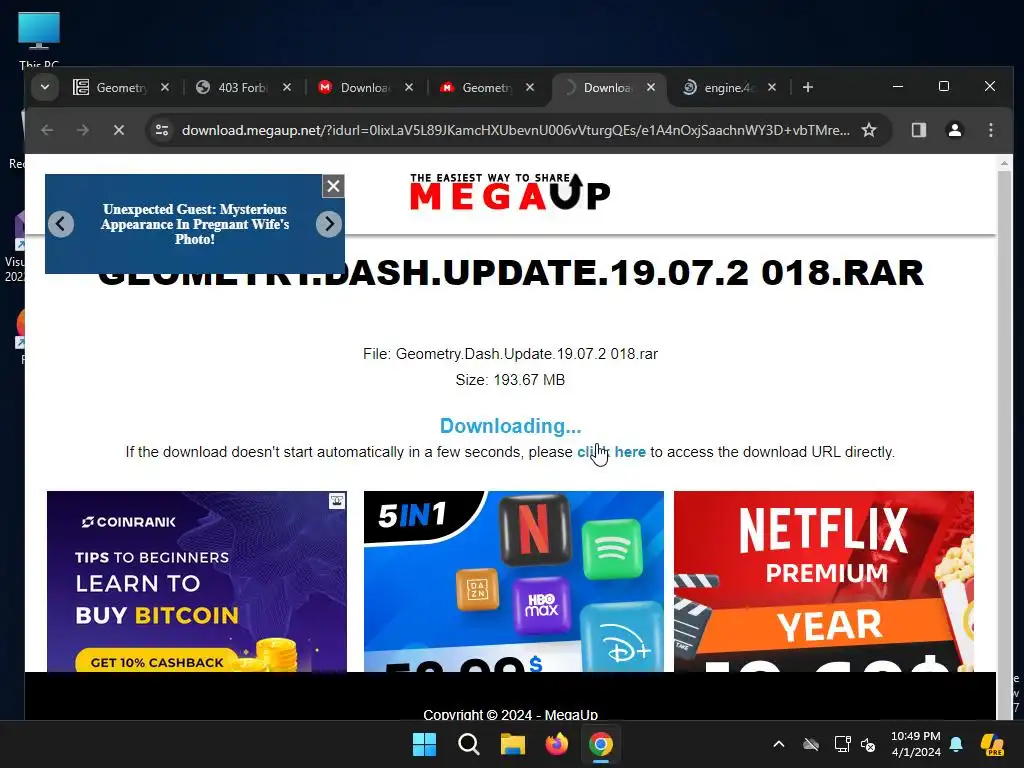The width and height of the screenshot is (1024, 768).
Task: Go forward in browser history
Action: [82, 130]
